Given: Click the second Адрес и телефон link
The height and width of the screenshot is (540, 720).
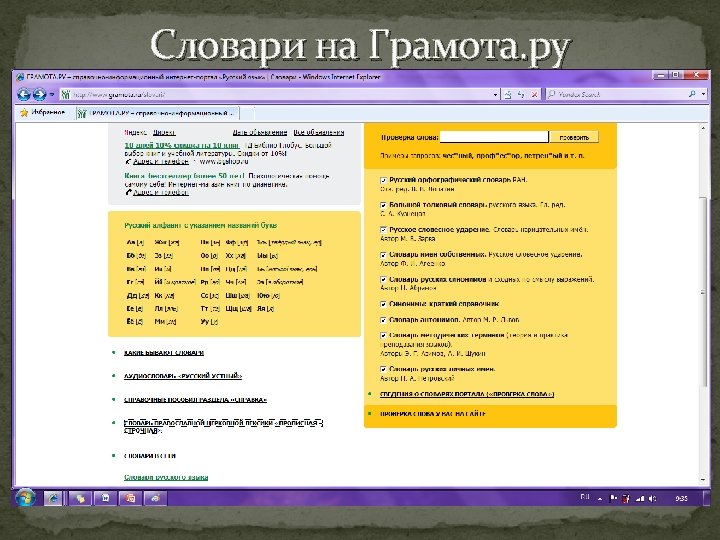Looking at the screenshot, I should (x=161, y=192).
